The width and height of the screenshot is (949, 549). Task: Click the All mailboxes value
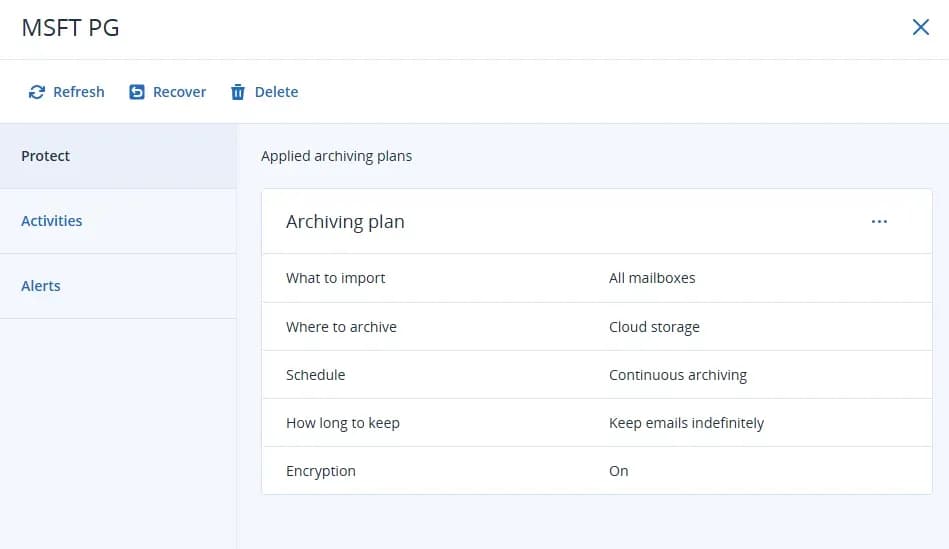(652, 278)
